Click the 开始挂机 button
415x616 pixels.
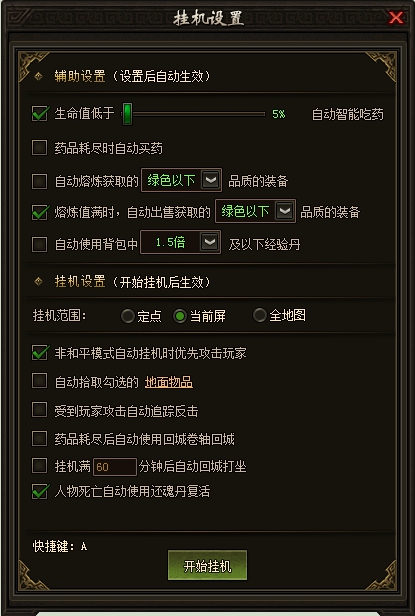pos(208,565)
